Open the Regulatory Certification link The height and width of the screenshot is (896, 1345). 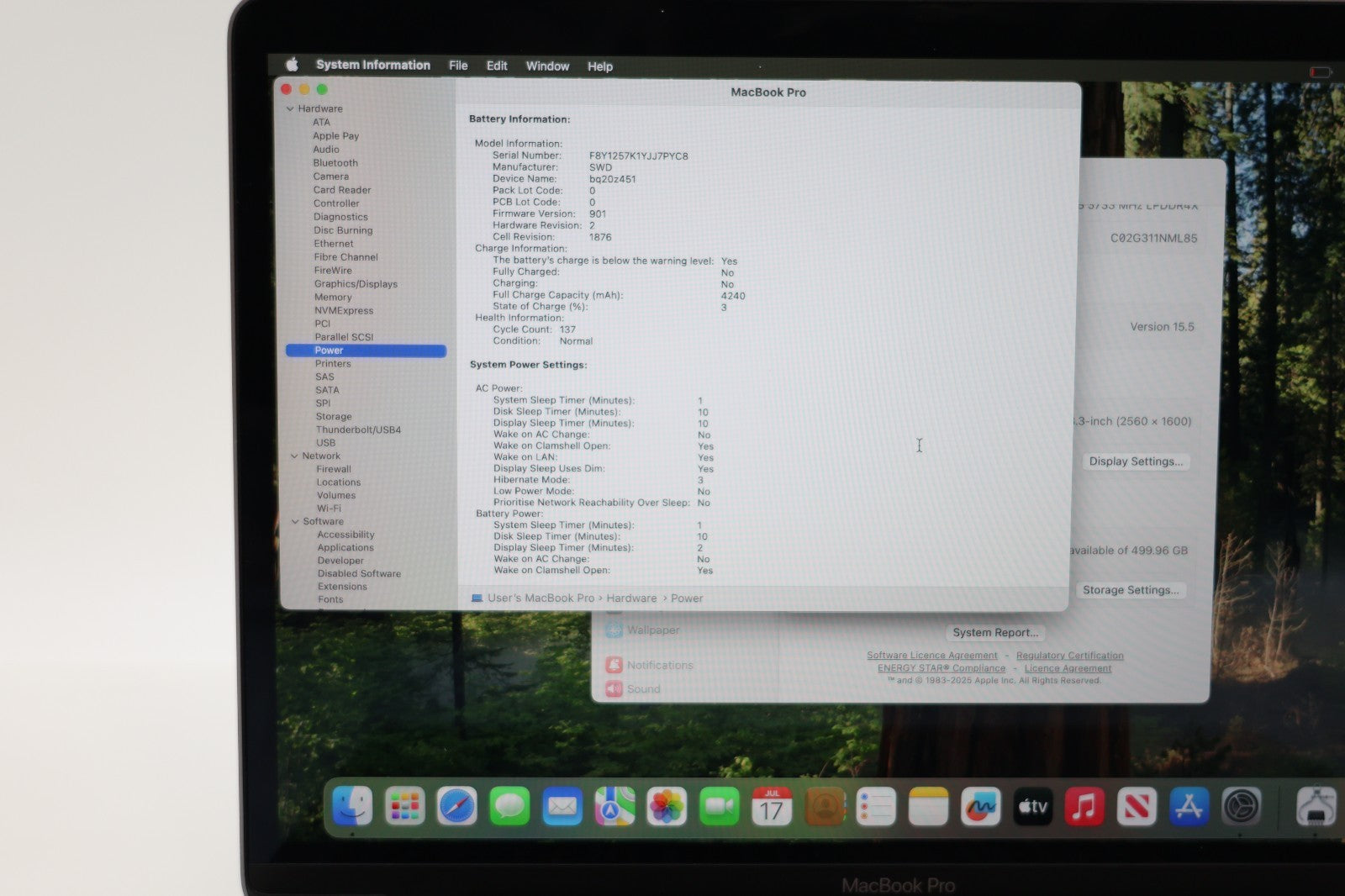1070,656
